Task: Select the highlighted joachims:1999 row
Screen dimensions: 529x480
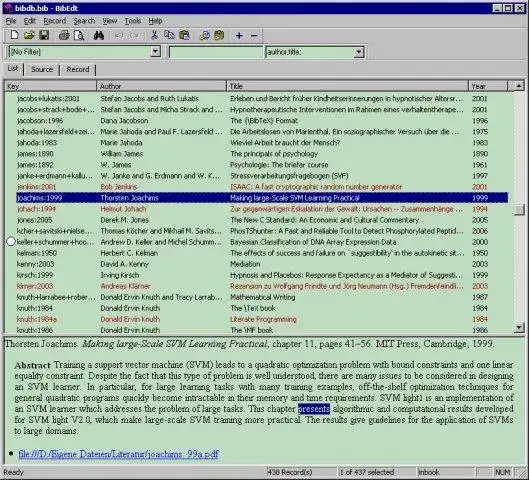Action: click(x=262, y=198)
